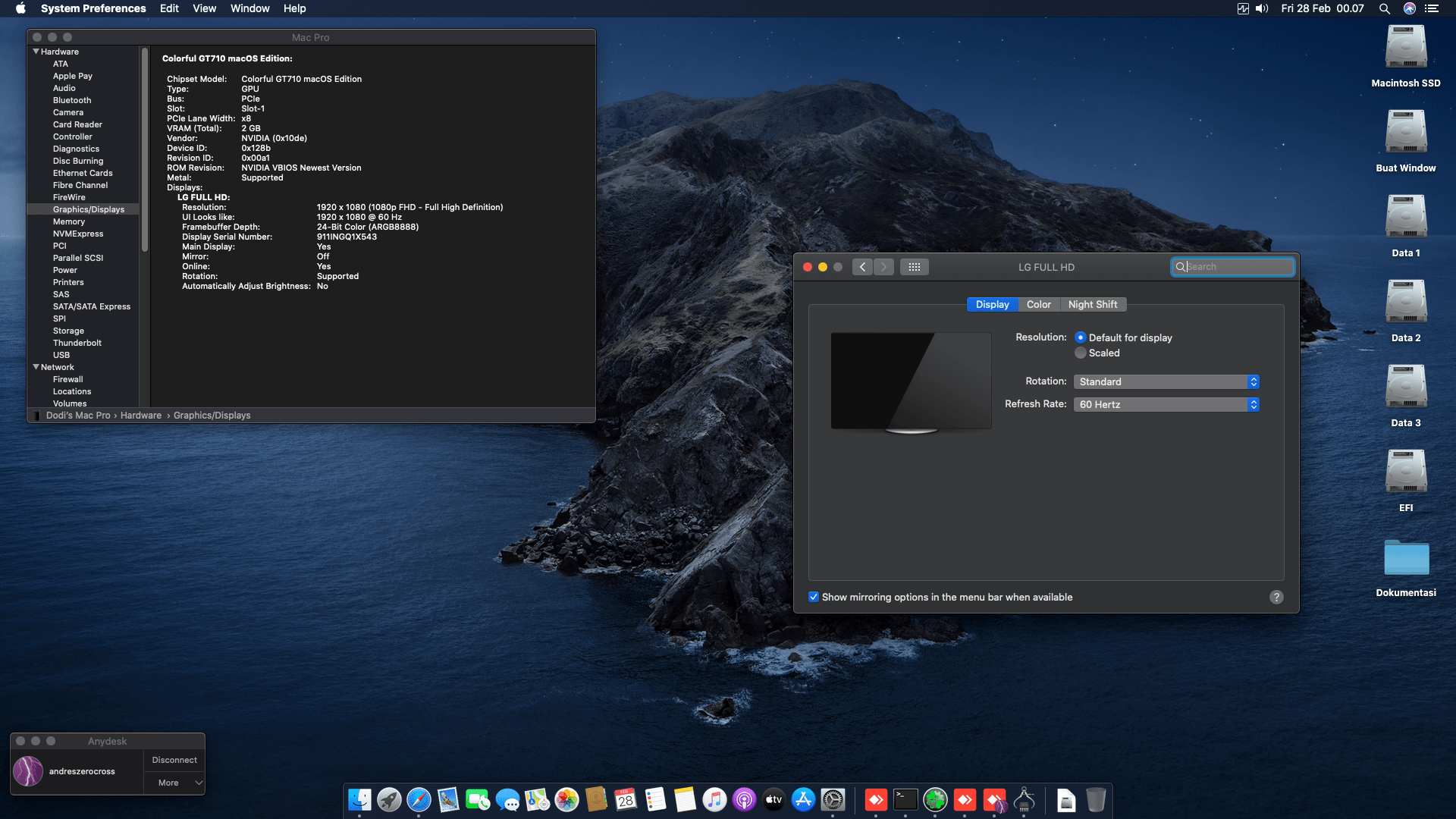Toggle Show mirroring options checkbox
The height and width of the screenshot is (819, 1456).
click(814, 597)
